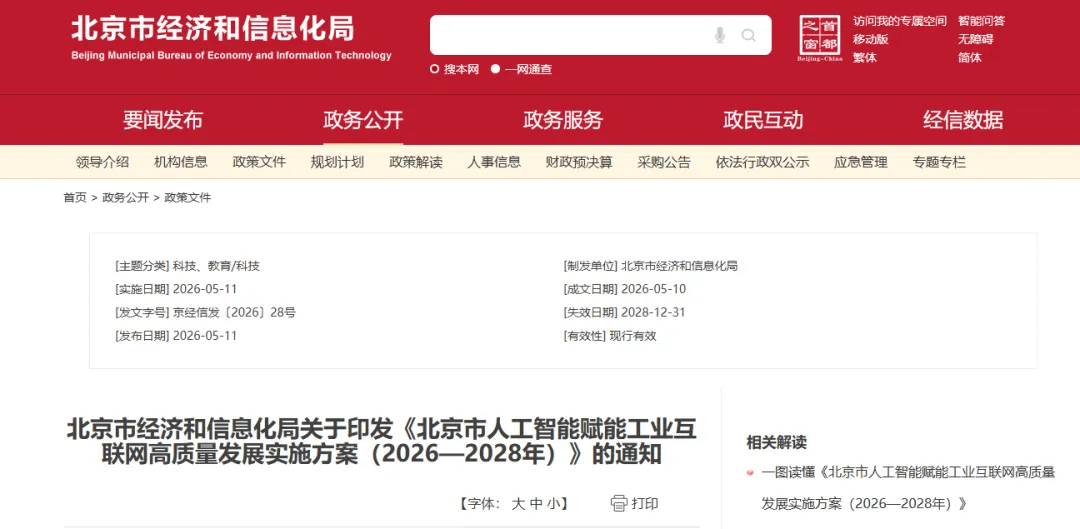Viewport: 1080px width, 529px height.
Task: Click 政务公开 in the breadcrumb
Action: 125,198
